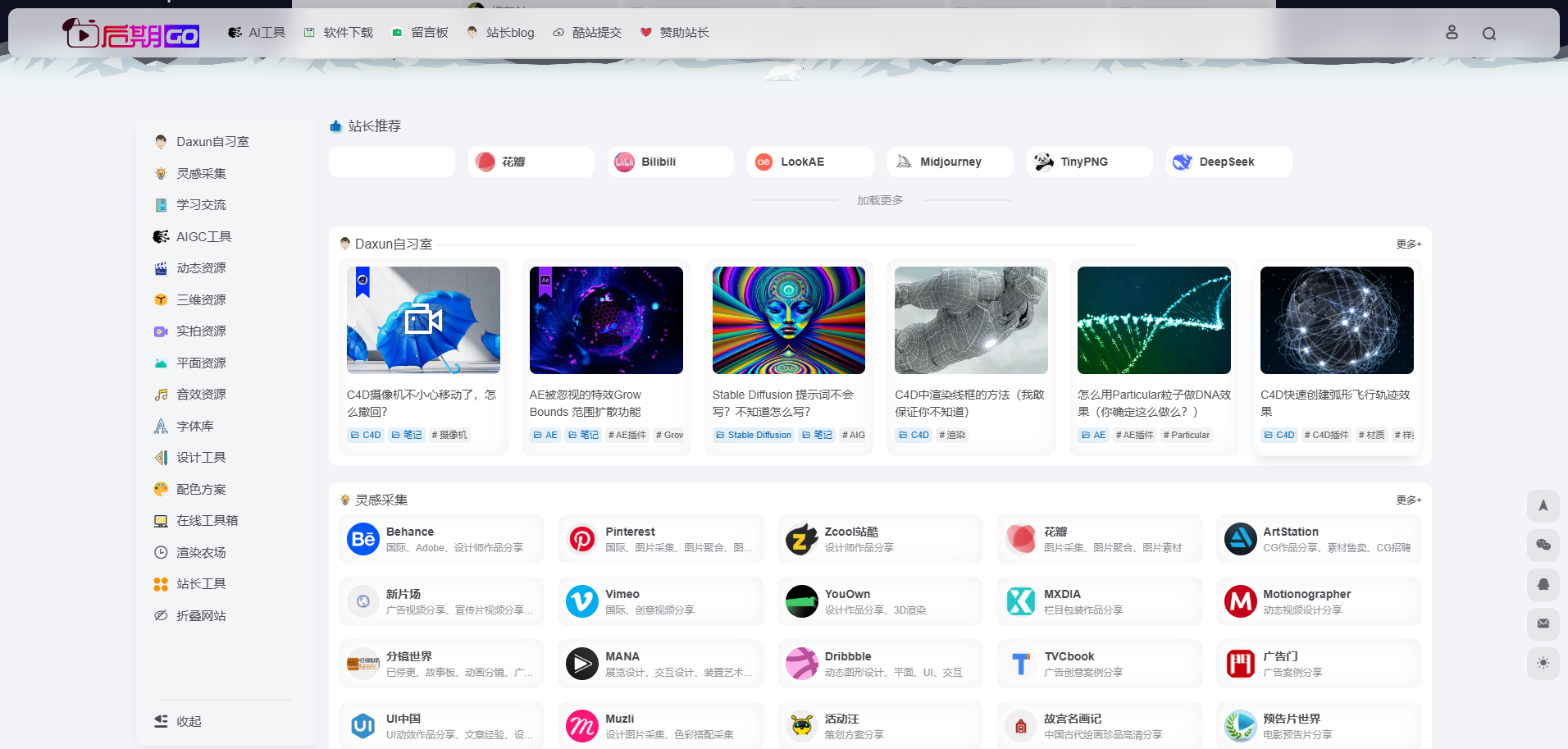Open the Behance card link
Image resolution: width=1568 pixels, height=749 pixels.
coord(441,539)
